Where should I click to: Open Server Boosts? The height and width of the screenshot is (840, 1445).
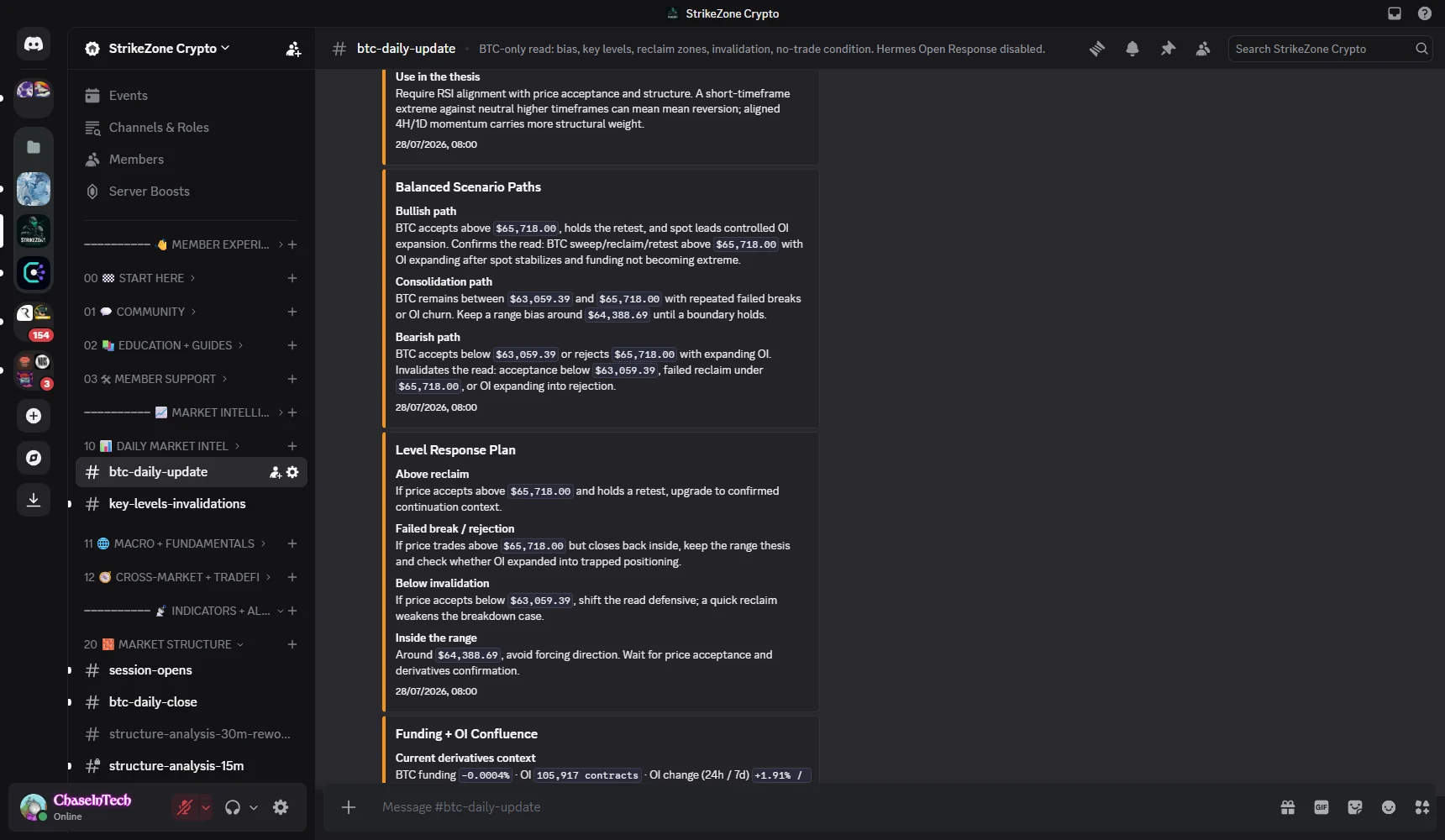tap(191, 192)
